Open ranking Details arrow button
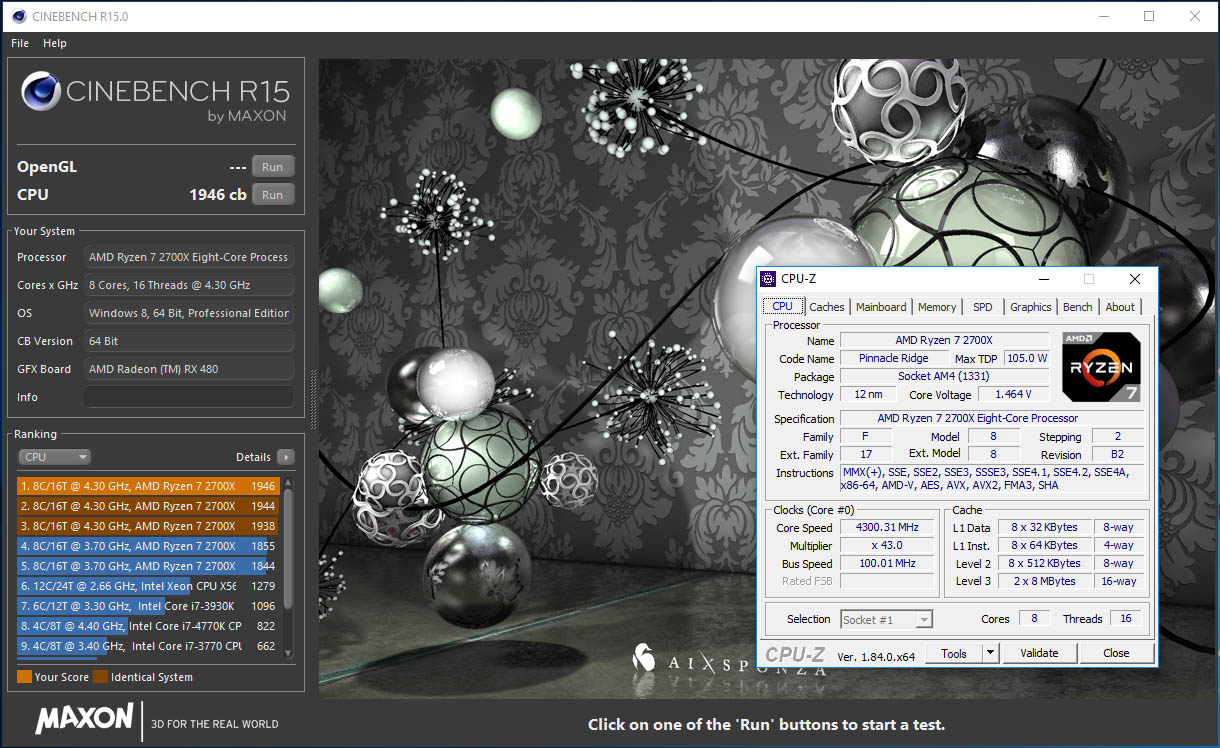Screen dimensions: 1220x748 pyautogui.click(x=286, y=457)
